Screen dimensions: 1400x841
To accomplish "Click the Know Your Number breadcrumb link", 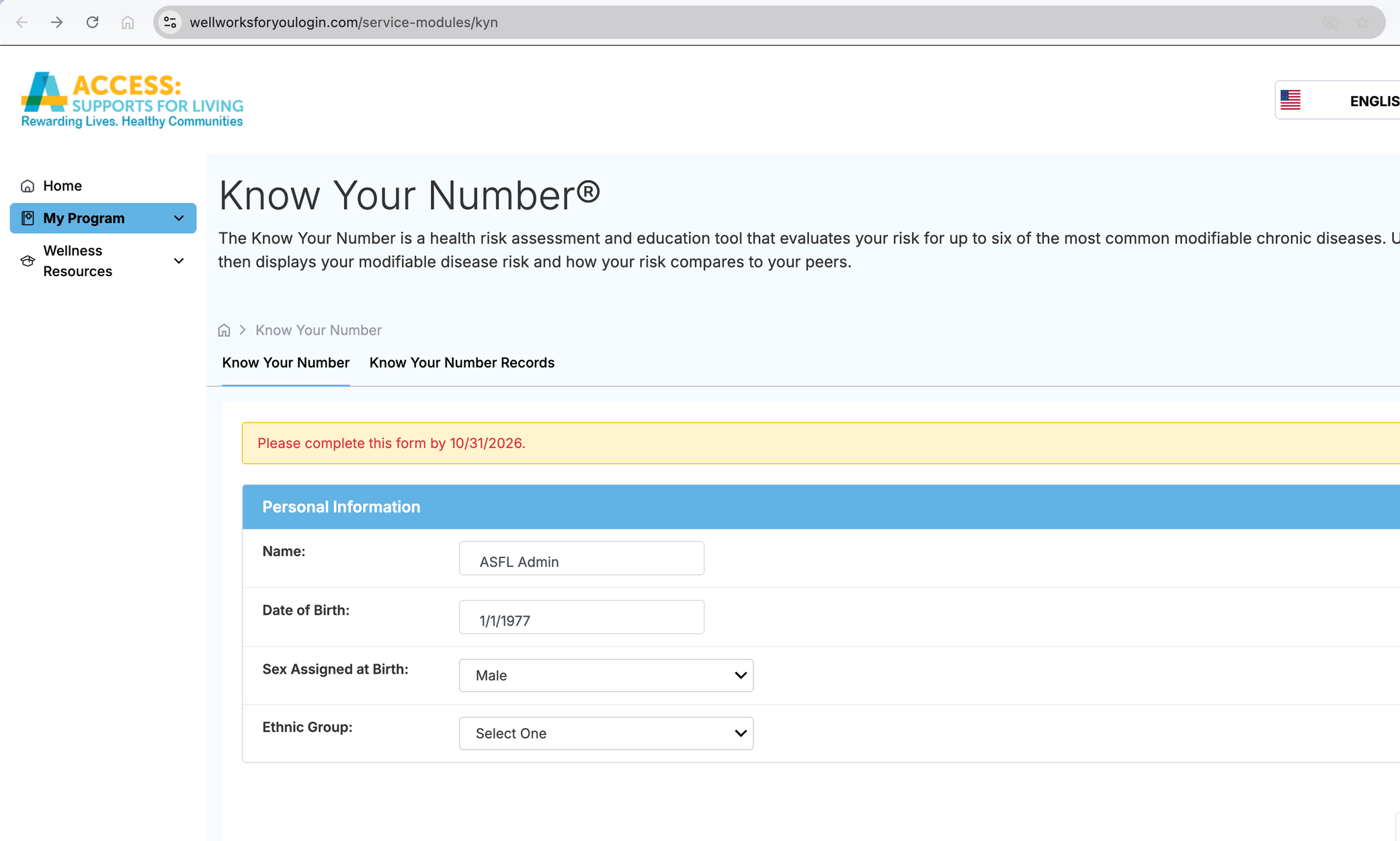I will pyautogui.click(x=318, y=330).
